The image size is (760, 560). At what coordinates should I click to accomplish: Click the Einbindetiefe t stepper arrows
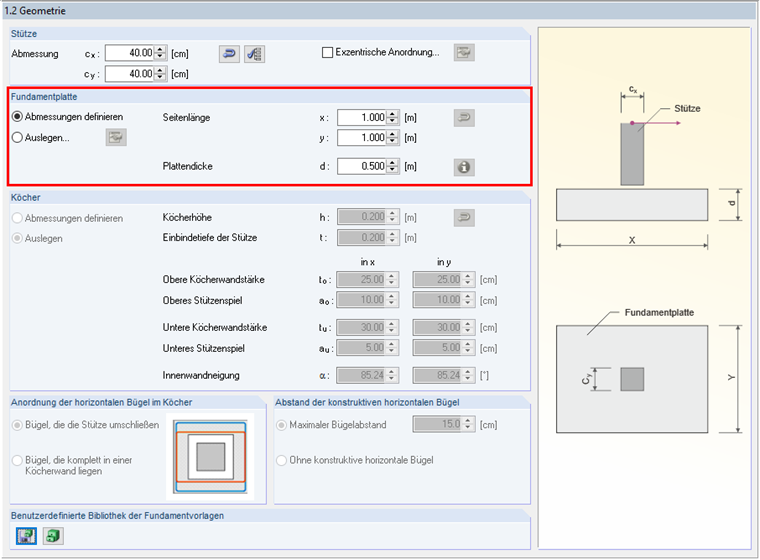click(393, 238)
